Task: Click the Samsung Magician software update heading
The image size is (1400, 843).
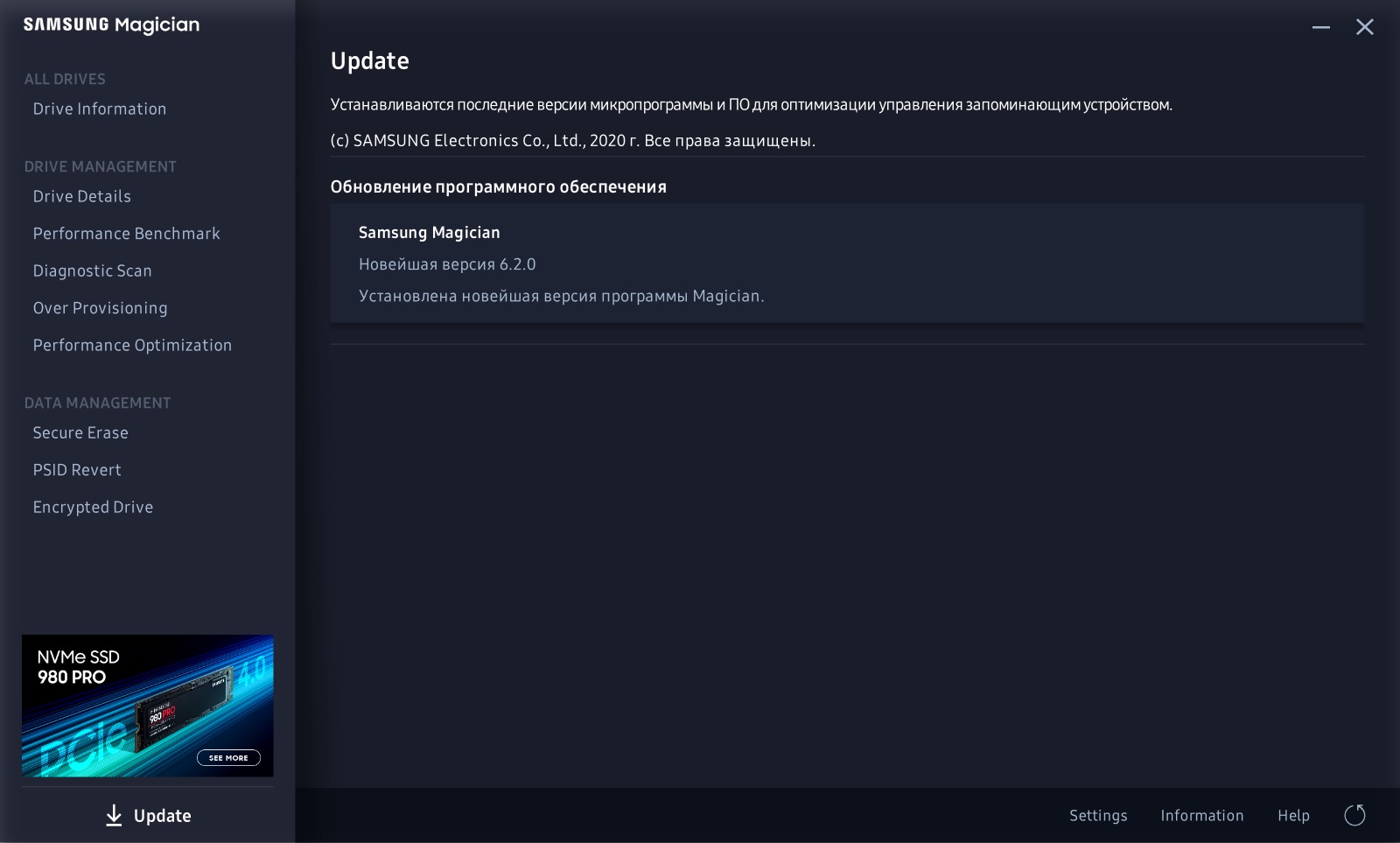Action: pos(430,233)
